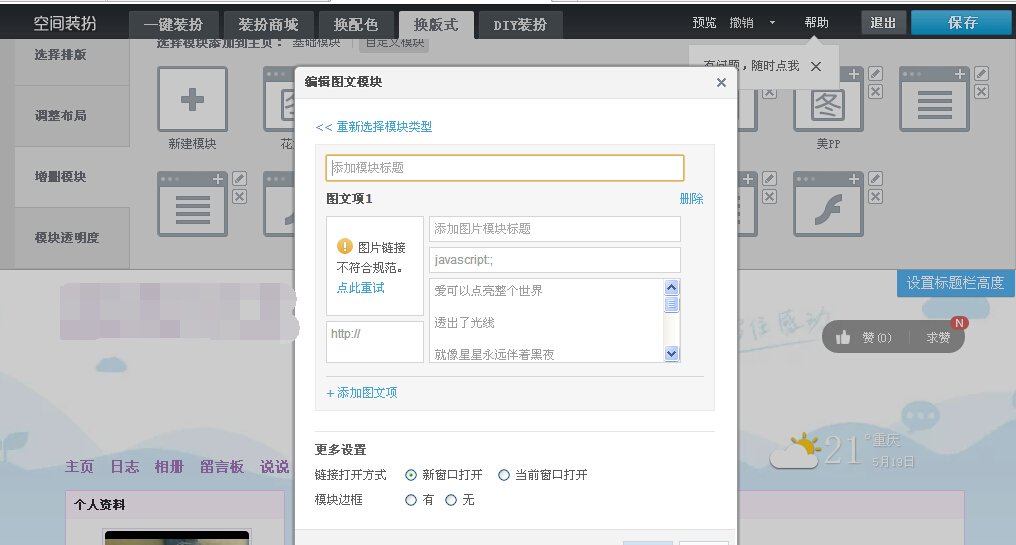Click the delete X next to 美PP module
The height and width of the screenshot is (545, 1016).
[x=875, y=92]
